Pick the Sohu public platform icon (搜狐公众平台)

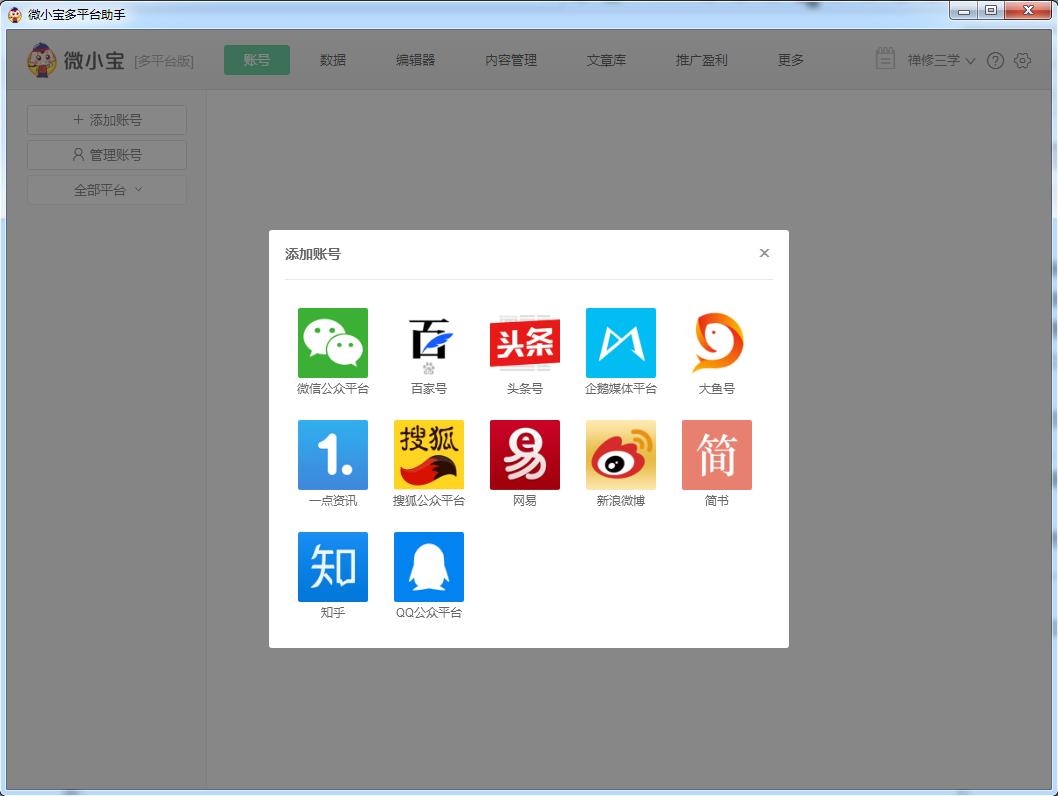[x=428, y=455]
